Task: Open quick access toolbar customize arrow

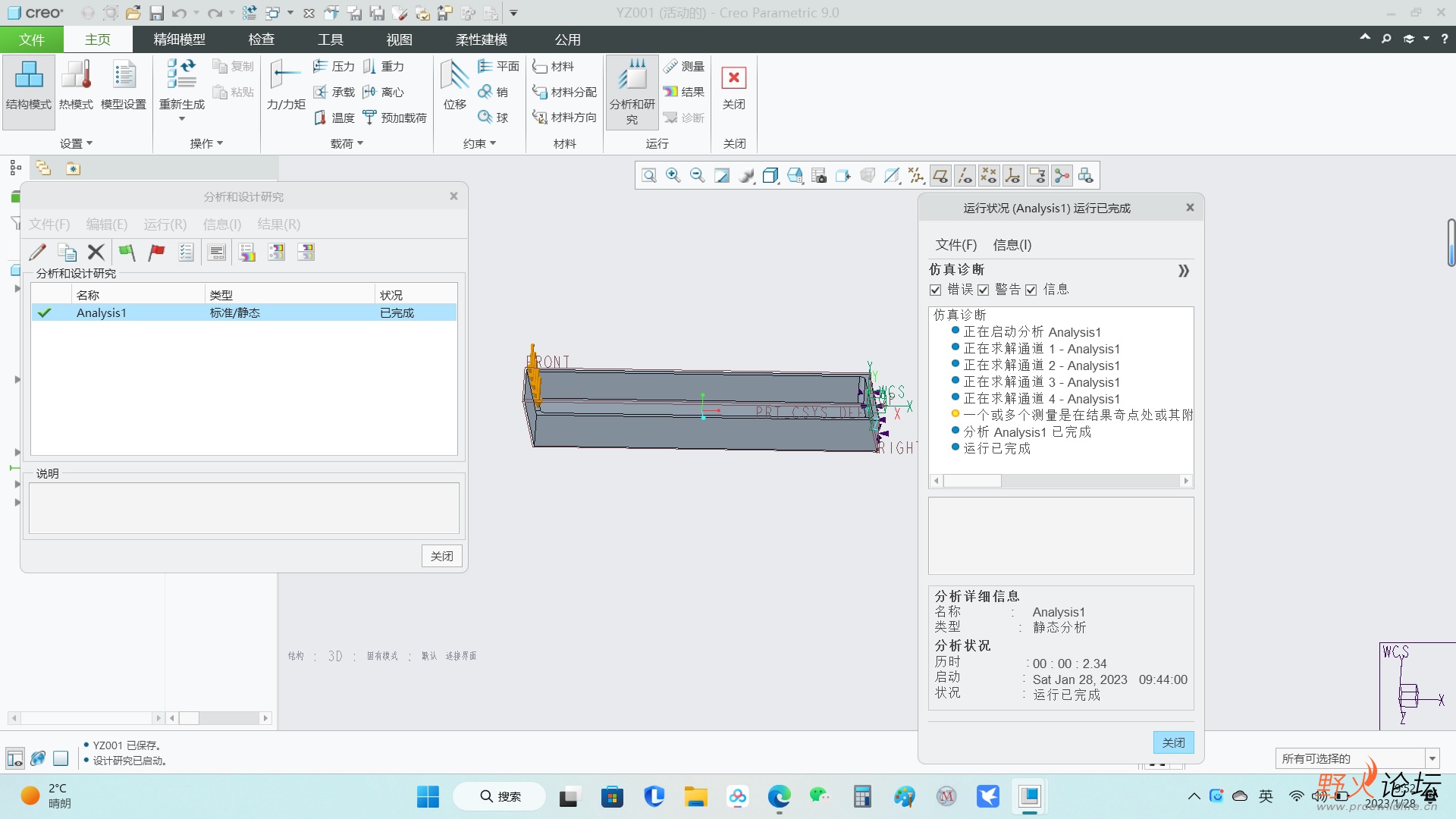Action: coord(513,13)
